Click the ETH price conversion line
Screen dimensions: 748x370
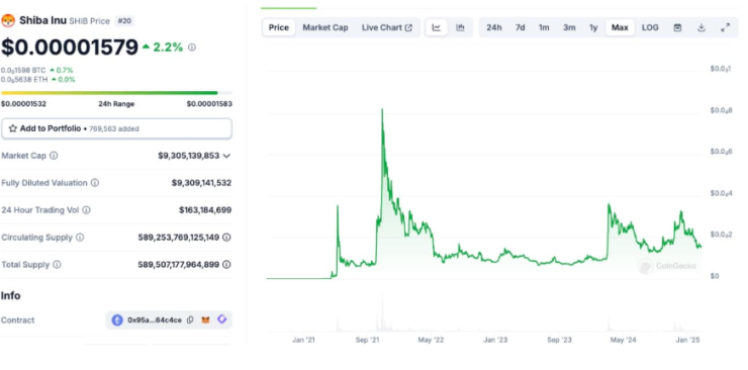(x=38, y=79)
